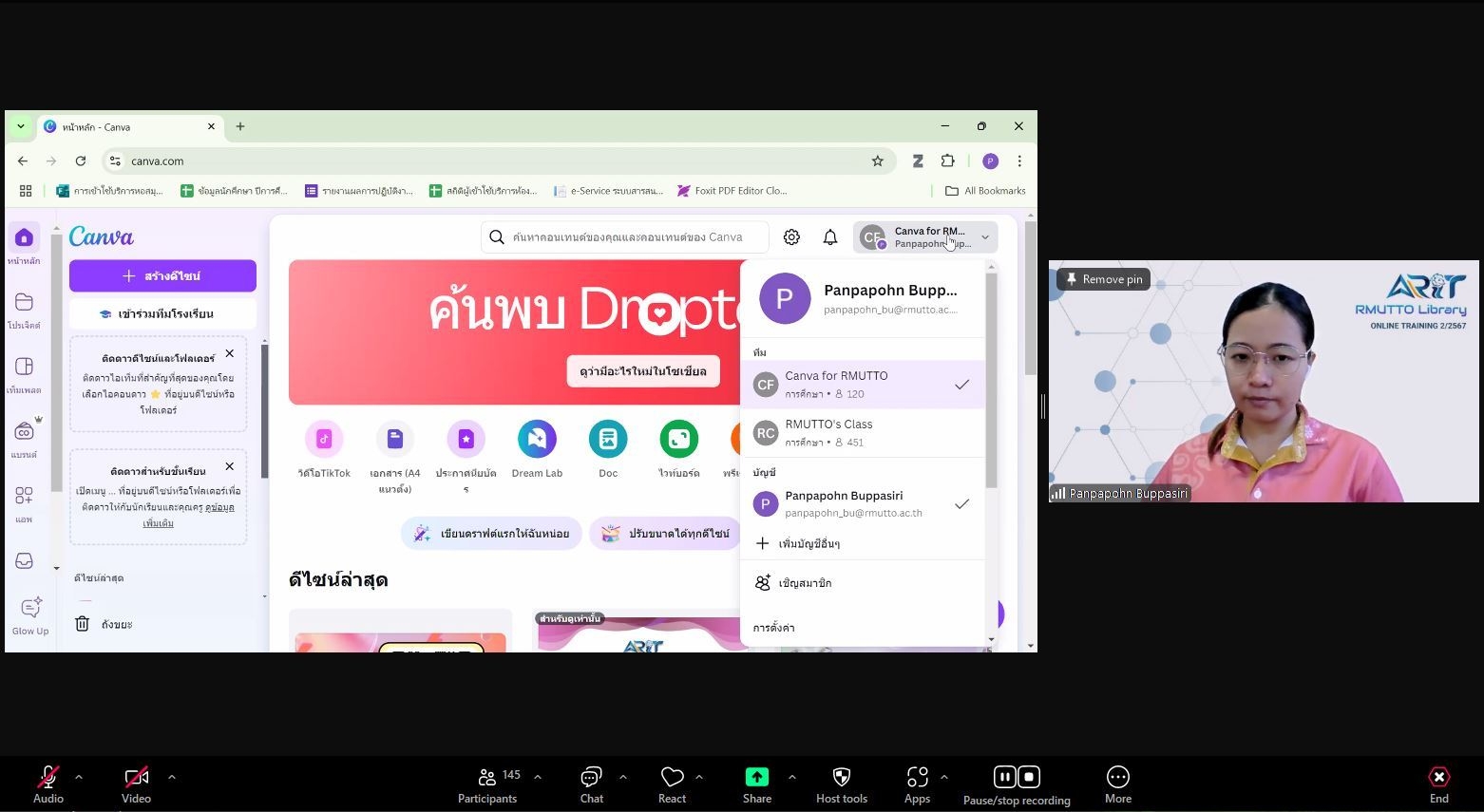Click join school team button
This screenshot has width=1484, height=812.
[x=162, y=314]
